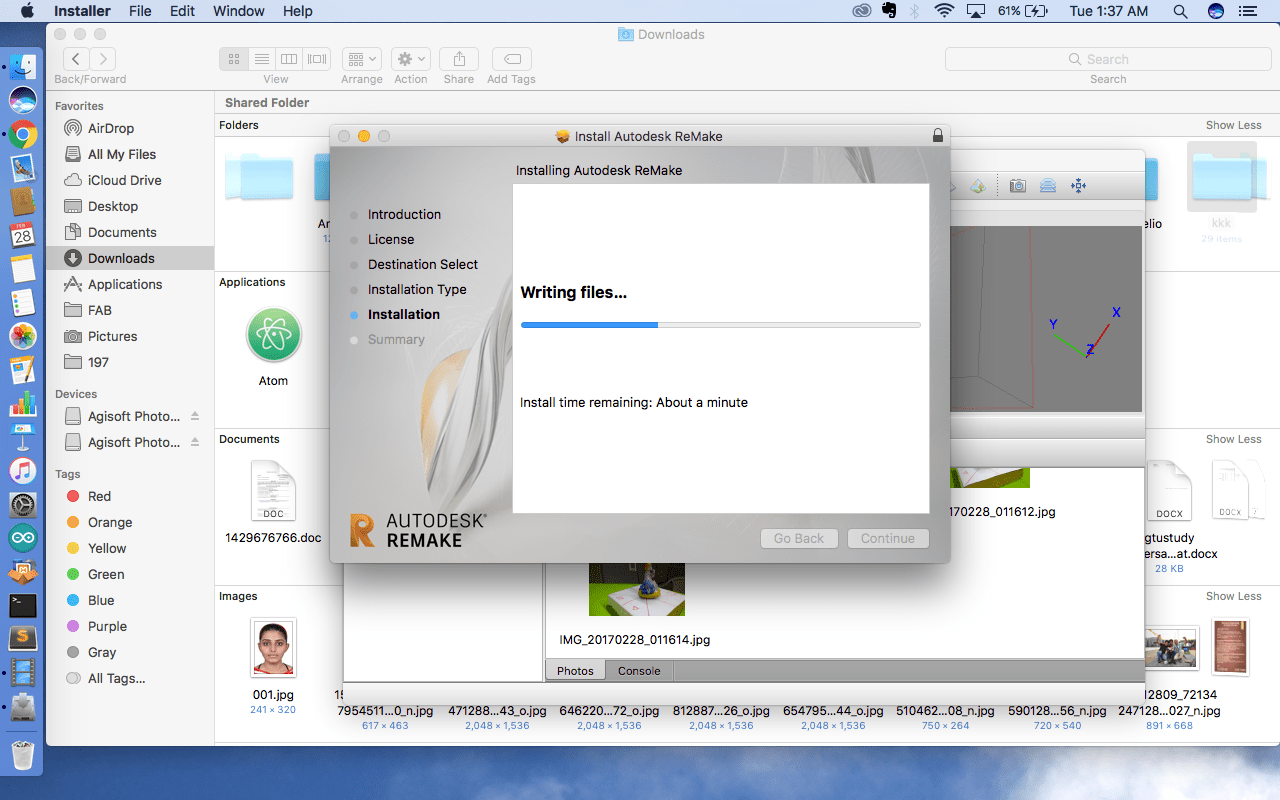
Task: Open the Reminders app in Dock
Action: point(22,302)
